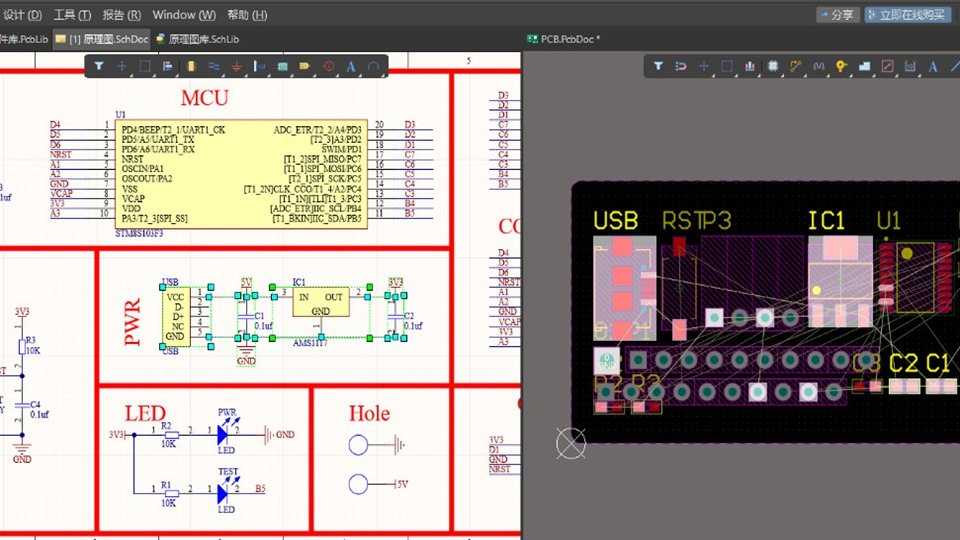Select the GND power port tool
Viewport: 960px width, 540px height.
(236, 66)
